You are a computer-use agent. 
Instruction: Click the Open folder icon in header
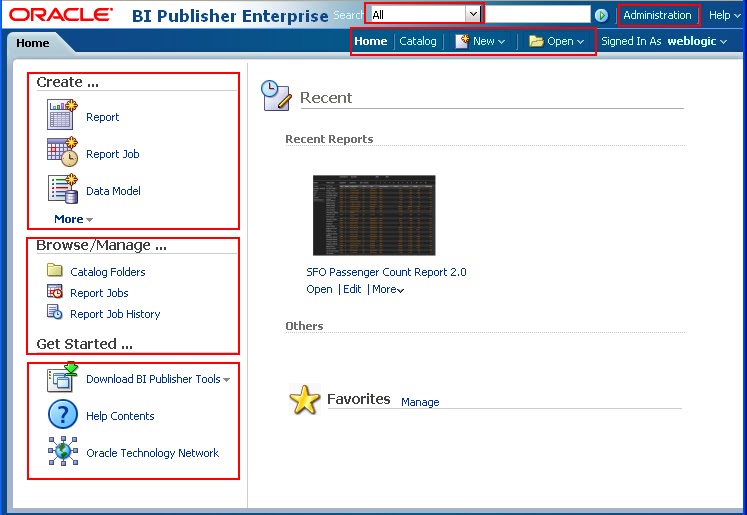coord(536,41)
